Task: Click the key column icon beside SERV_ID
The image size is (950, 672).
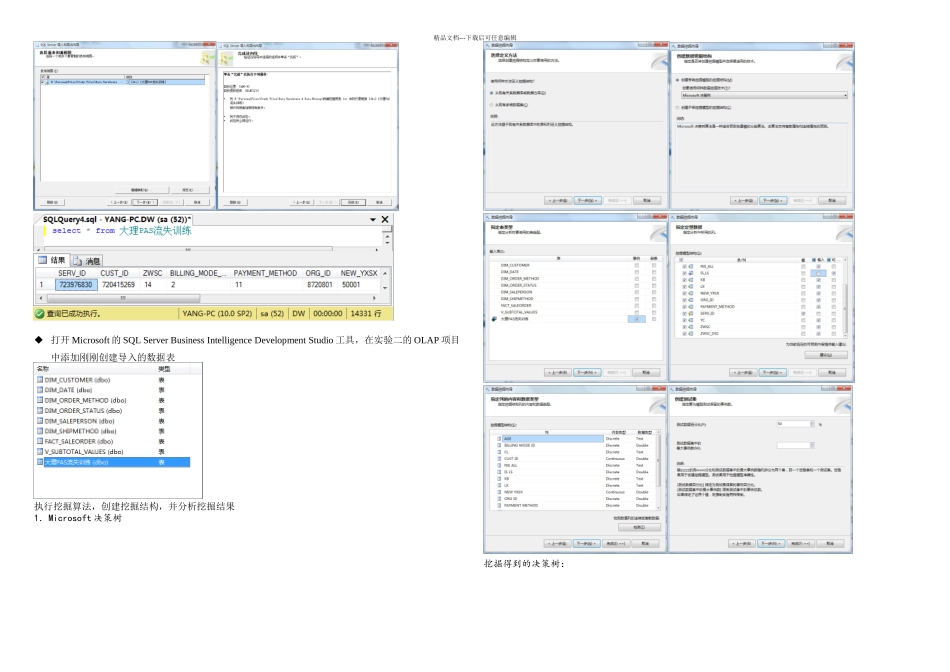Action: pyautogui.click(x=691, y=313)
